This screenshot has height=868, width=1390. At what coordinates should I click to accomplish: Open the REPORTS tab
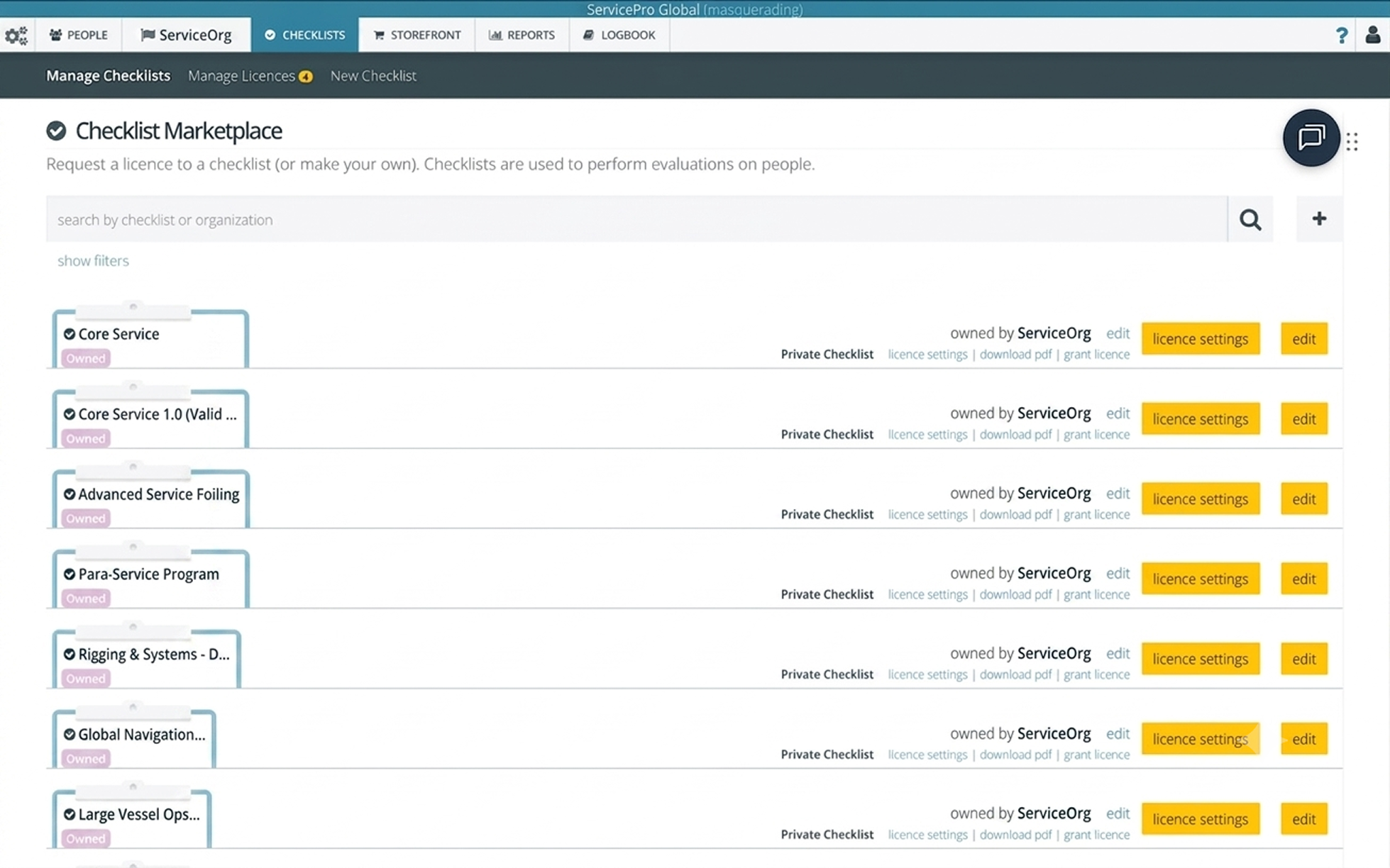click(x=522, y=35)
